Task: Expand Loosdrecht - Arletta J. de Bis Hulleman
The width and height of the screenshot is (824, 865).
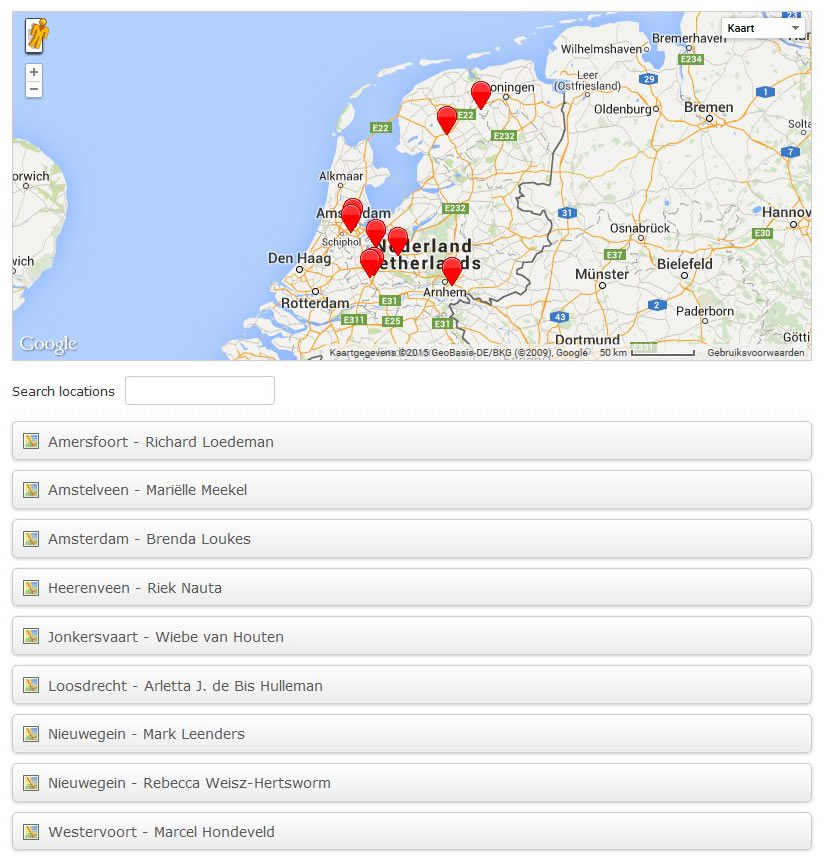Action: click(x=412, y=686)
